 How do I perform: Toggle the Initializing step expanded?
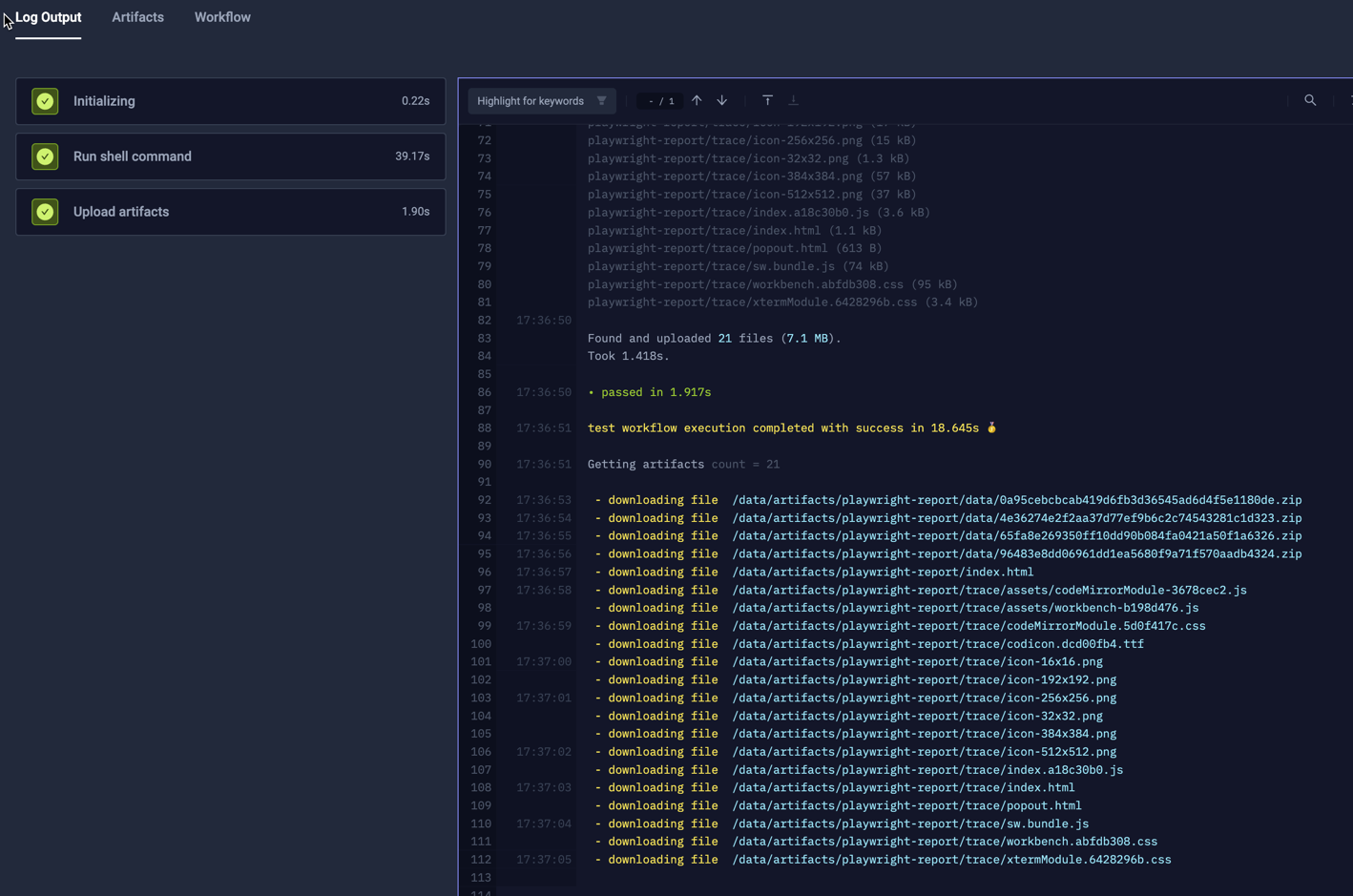click(x=229, y=100)
